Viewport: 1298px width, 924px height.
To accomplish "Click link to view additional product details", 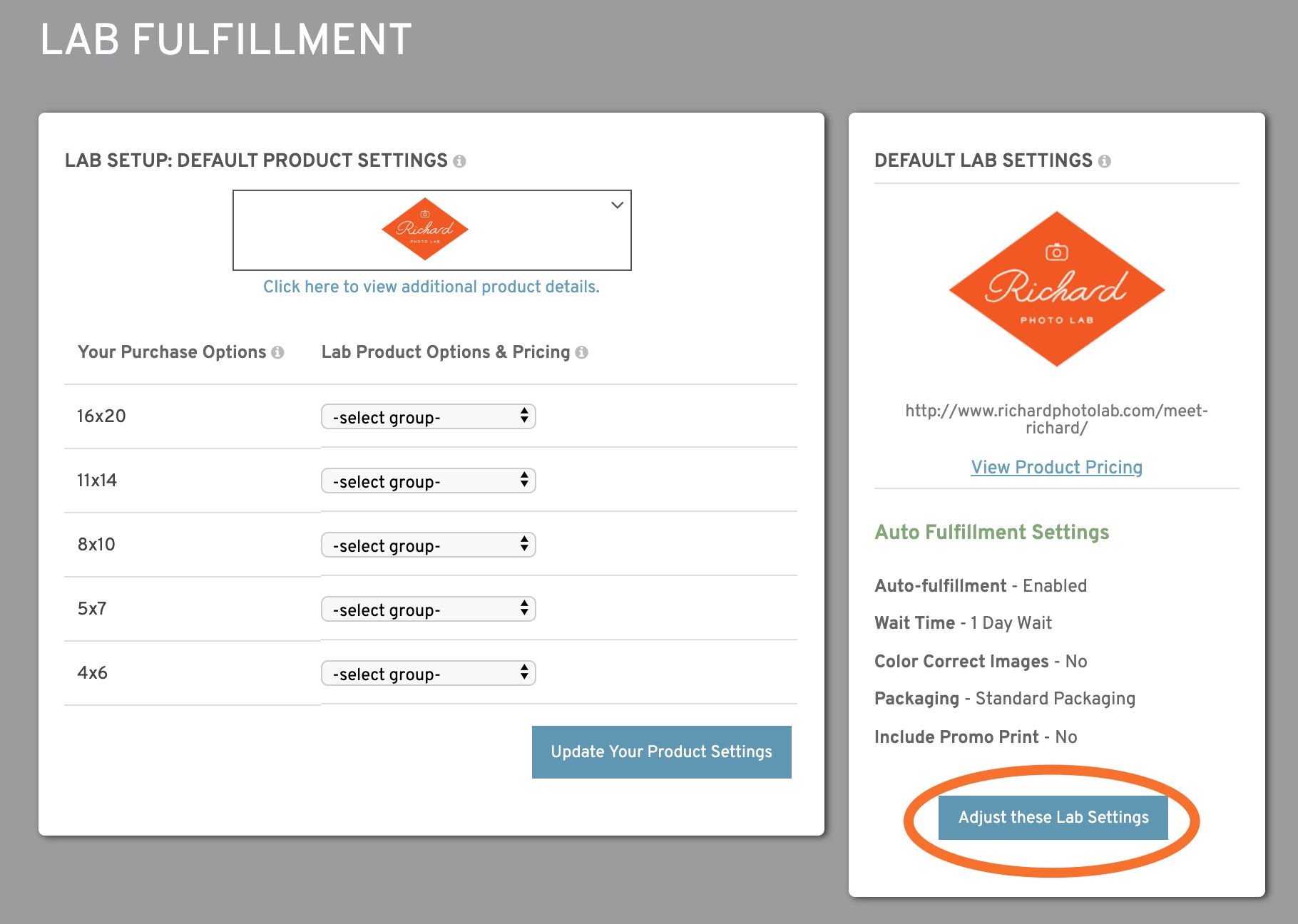I will click(431, 287).
